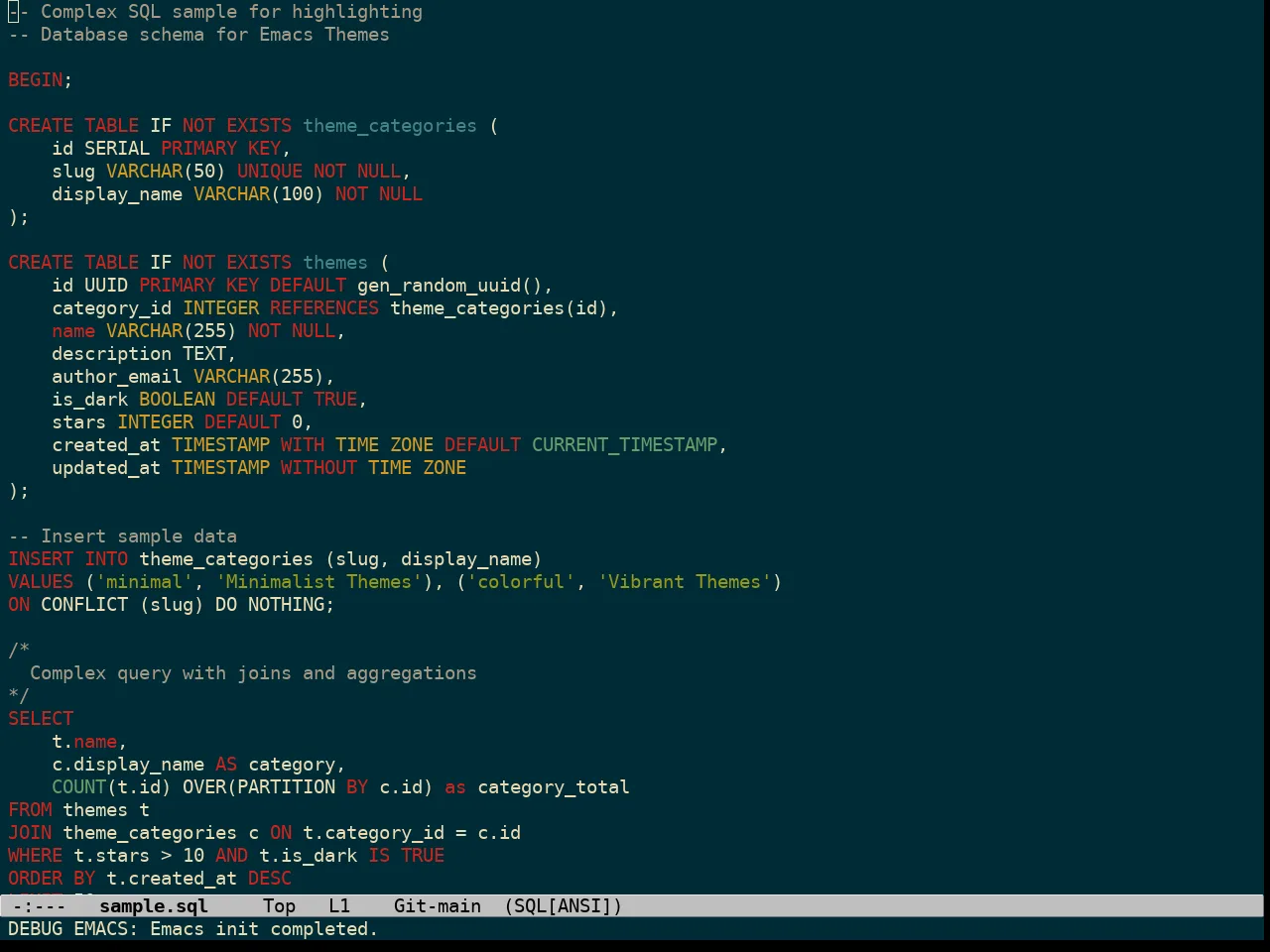
Task: Click the '-- Database schema for Emacs Themes' comment
Action: tap(198, 34)
